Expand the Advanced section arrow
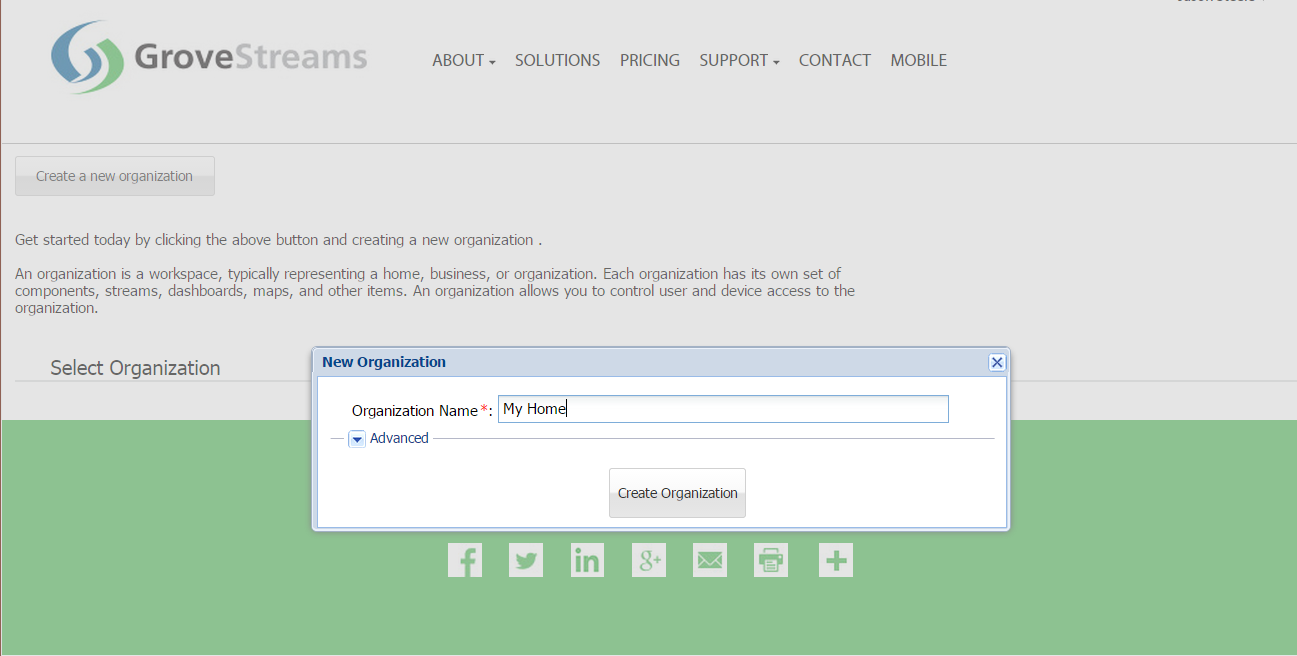Image resolution: width=1297 pixels, height=656 pixels. pos(357,439)
